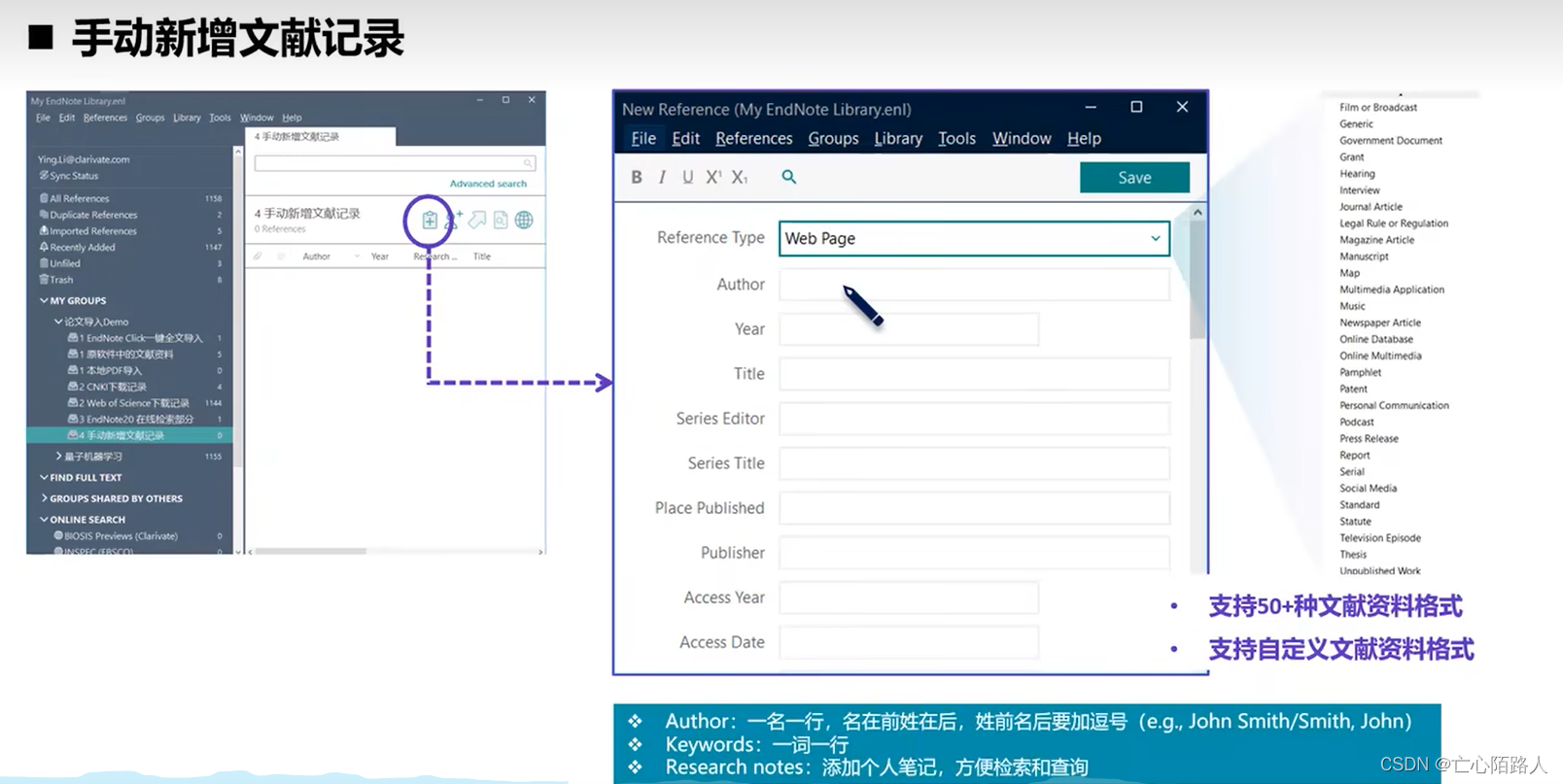Click the Sync Status icon
Screen dimensions: 1563x784
[x=44, y=176]
